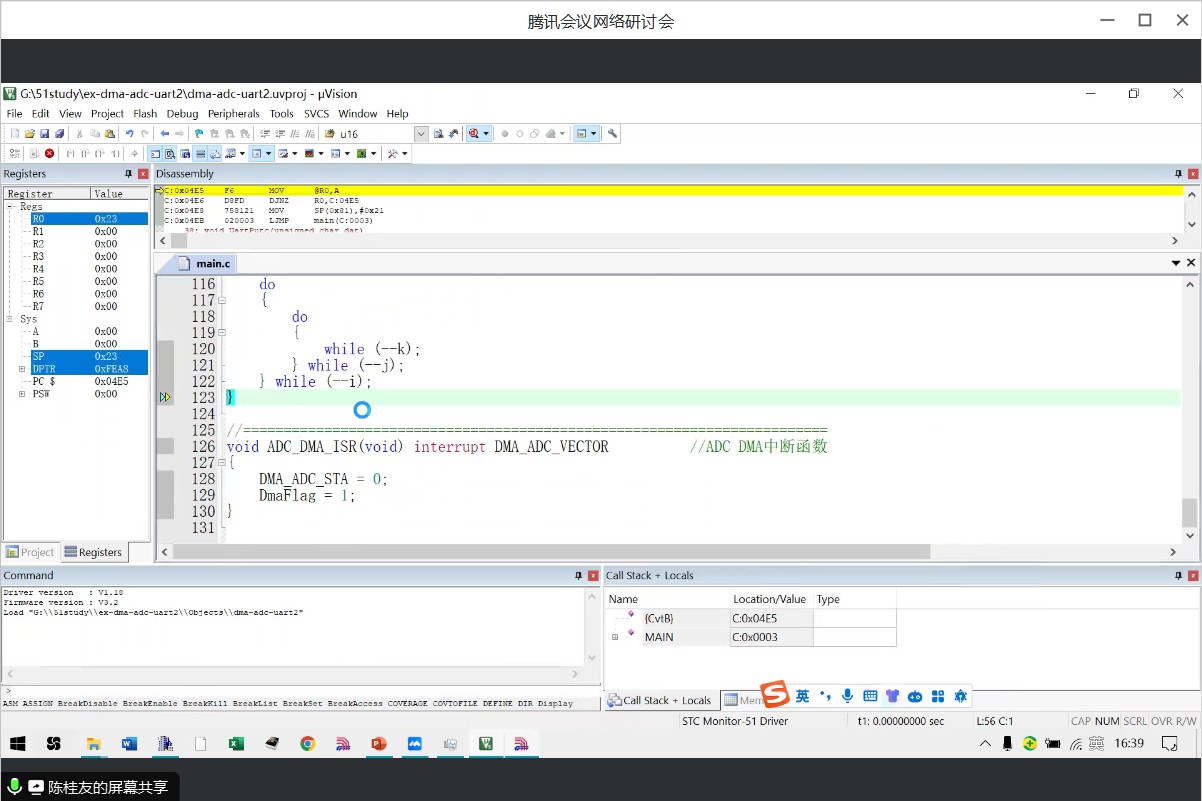Viewport: 1202px width, 801px height.
Task: Toggle the Registers Window toolbar button
Action: 200,153
